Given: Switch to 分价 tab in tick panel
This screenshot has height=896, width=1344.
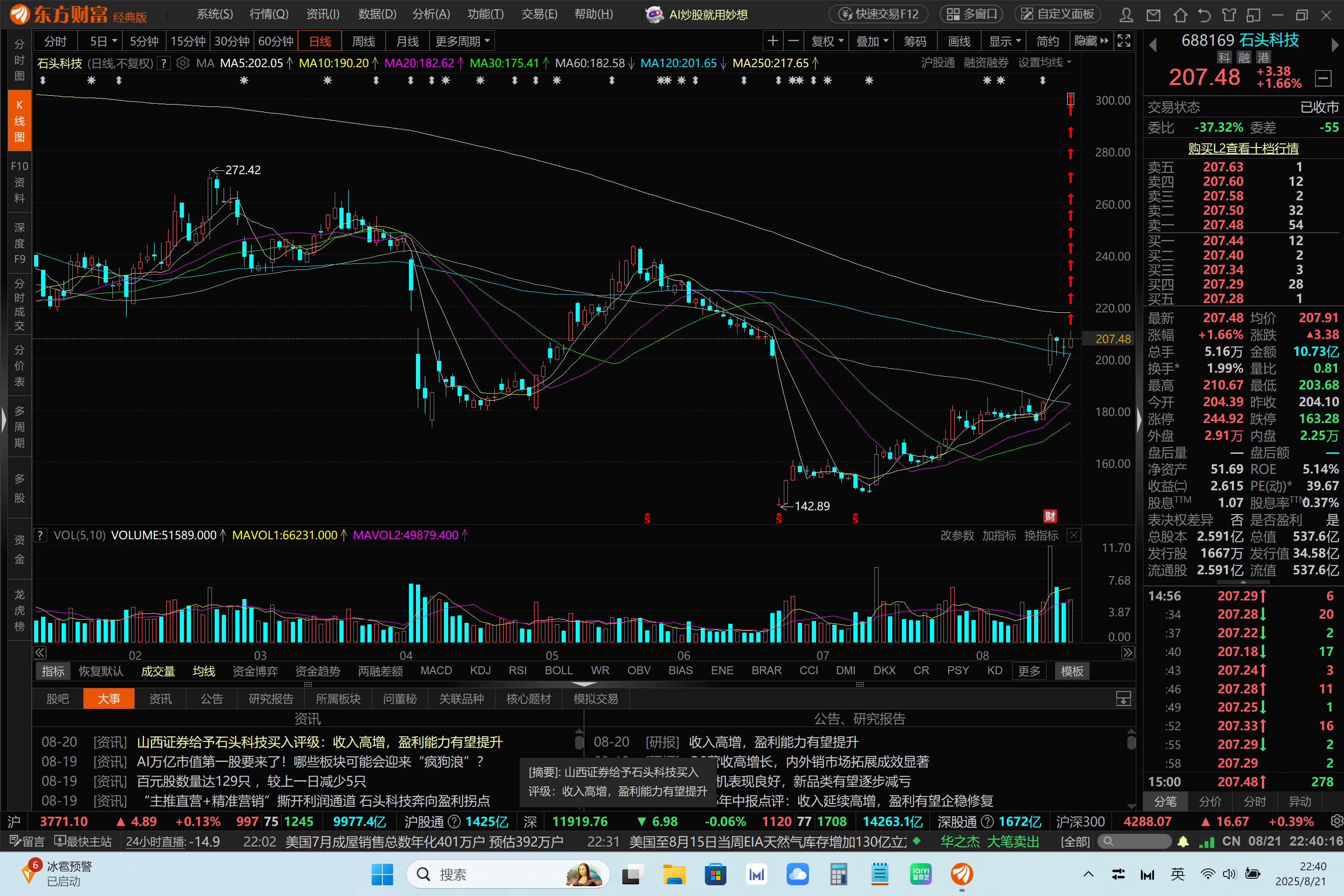Looking at the screenshot, I should [x=1210, y=802].
